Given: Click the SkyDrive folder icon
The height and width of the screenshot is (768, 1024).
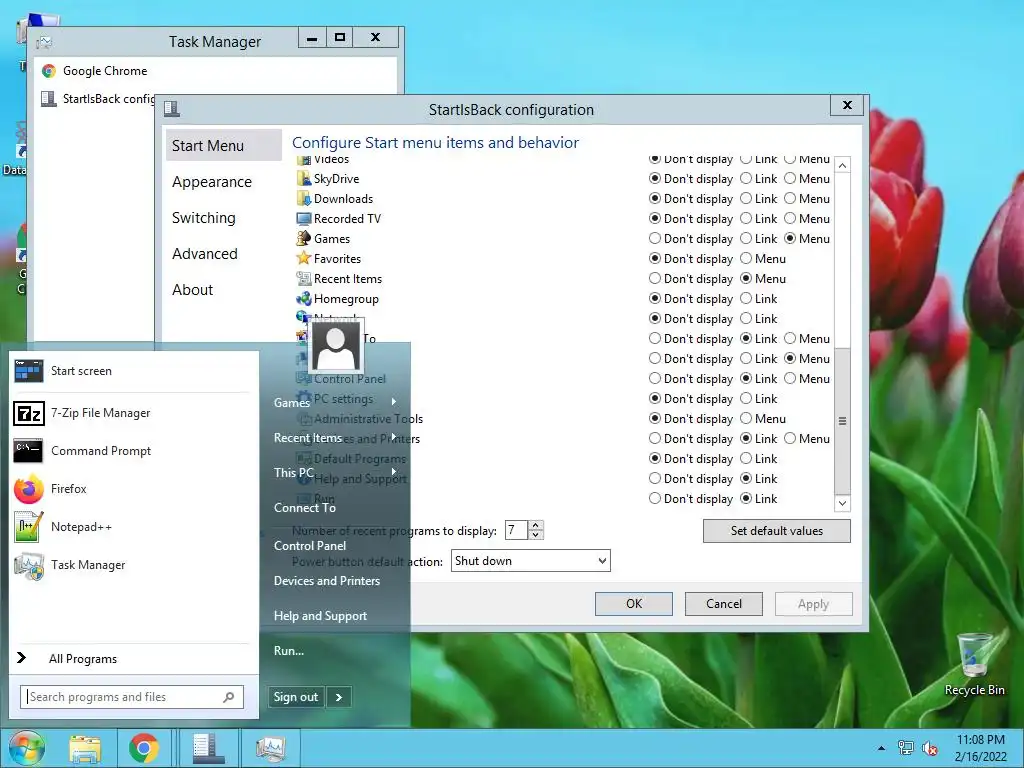Looking at the screenshot, I should pos(303,178).
